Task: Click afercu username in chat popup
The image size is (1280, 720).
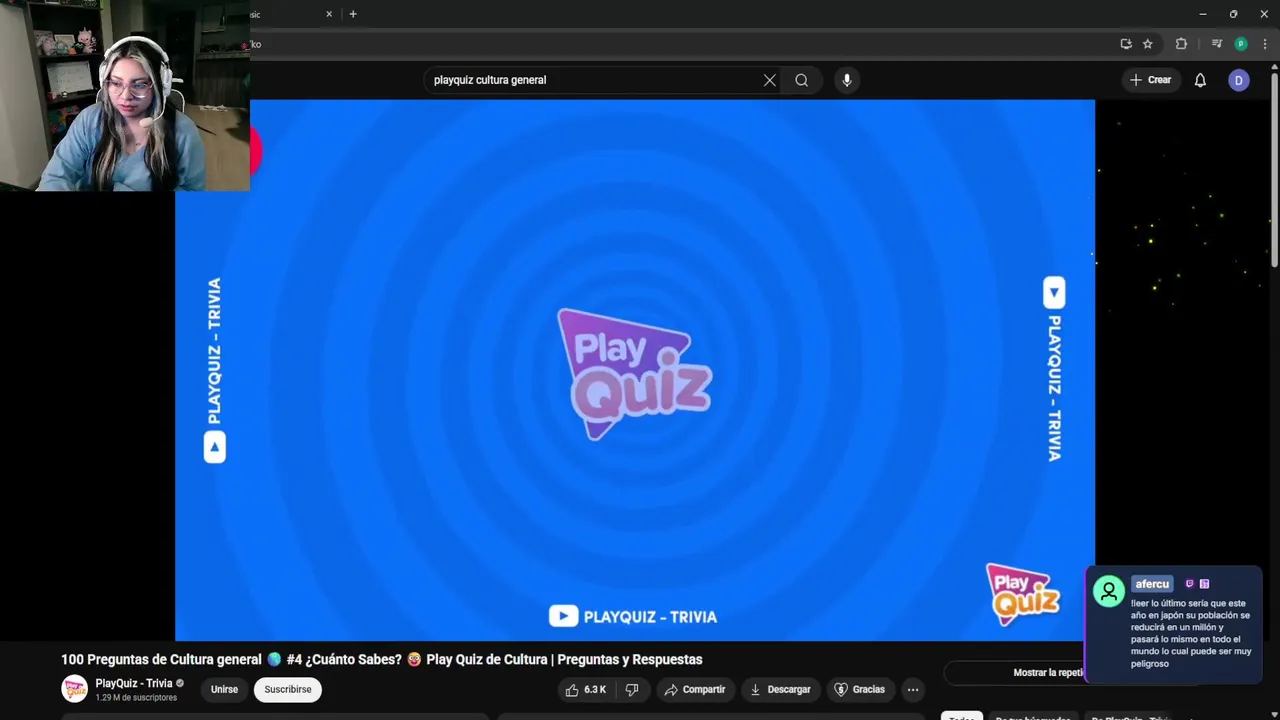Action: point(1152,584)
